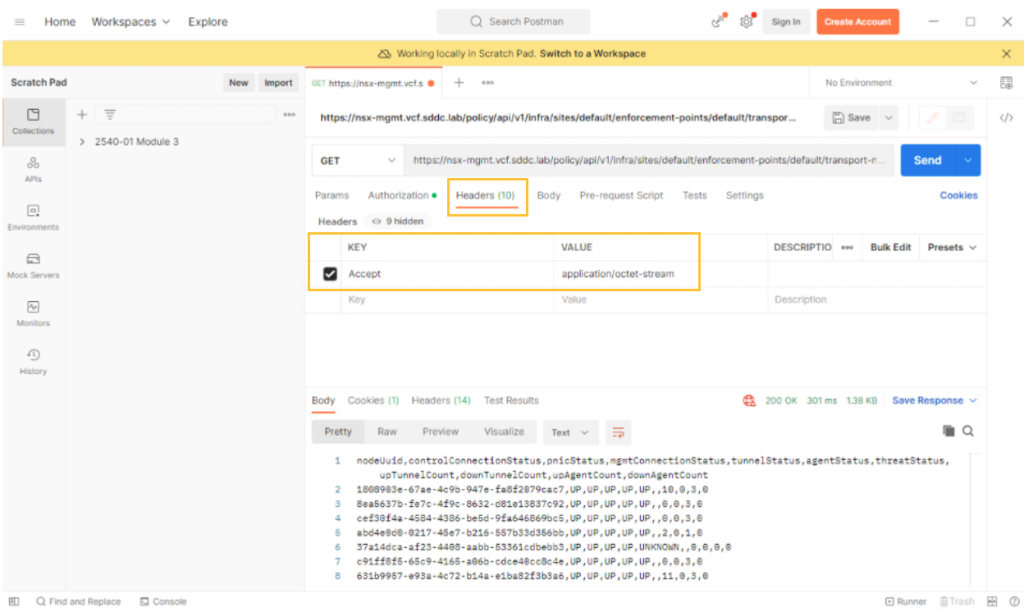This screenshot has width=1024, height=612.
Task: Open the Save Response dropdown
Action: tap(935, 400)
